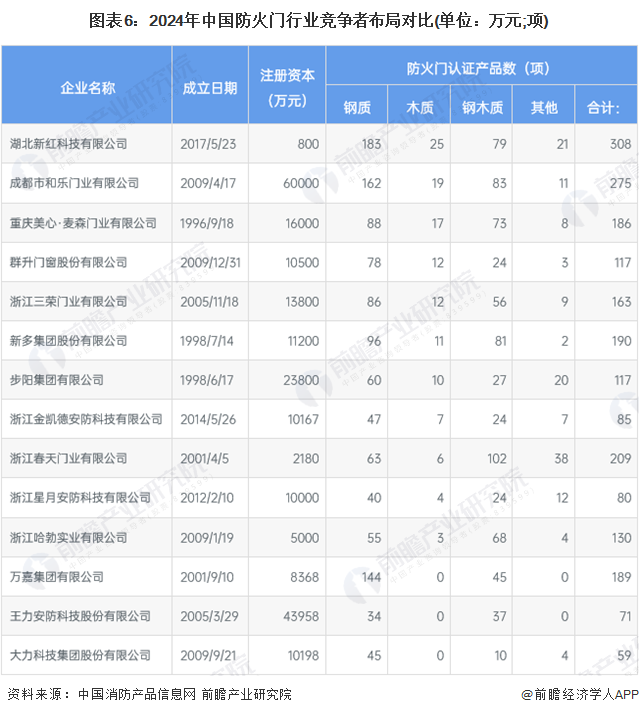Click the '@前瞻经济学人APP' credit text
The width and height of the screenshot is (639, 715).
pyautogui.click(x=580, y=694)
